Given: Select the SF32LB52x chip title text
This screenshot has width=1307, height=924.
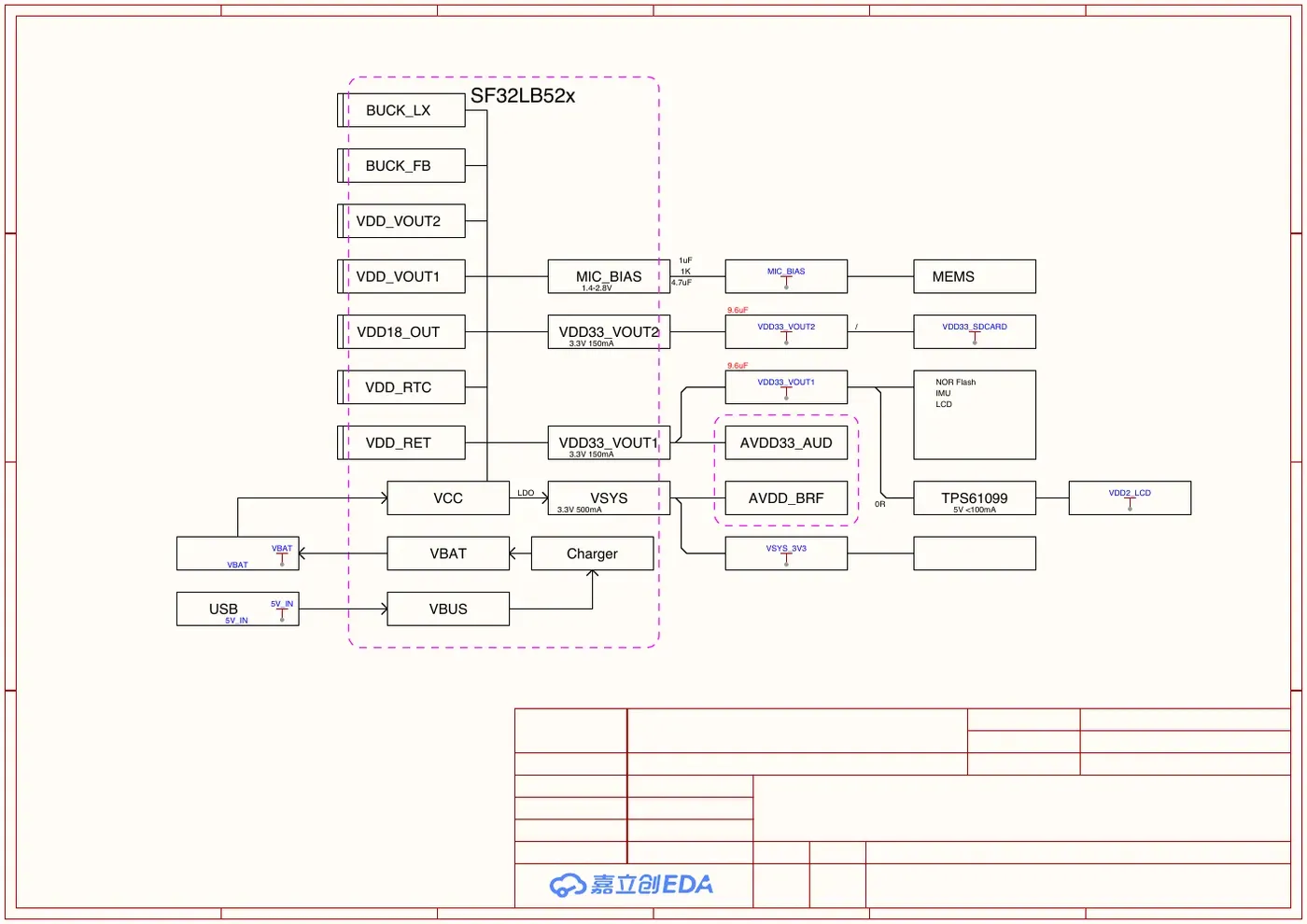Looking at the screenshot, I should tap(523, 96).
